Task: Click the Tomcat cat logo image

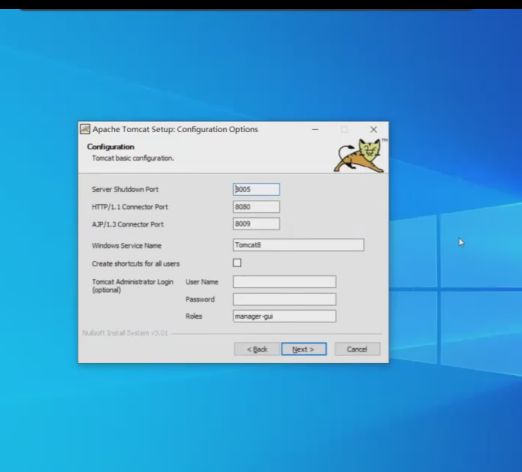Action: click(359, 156)
